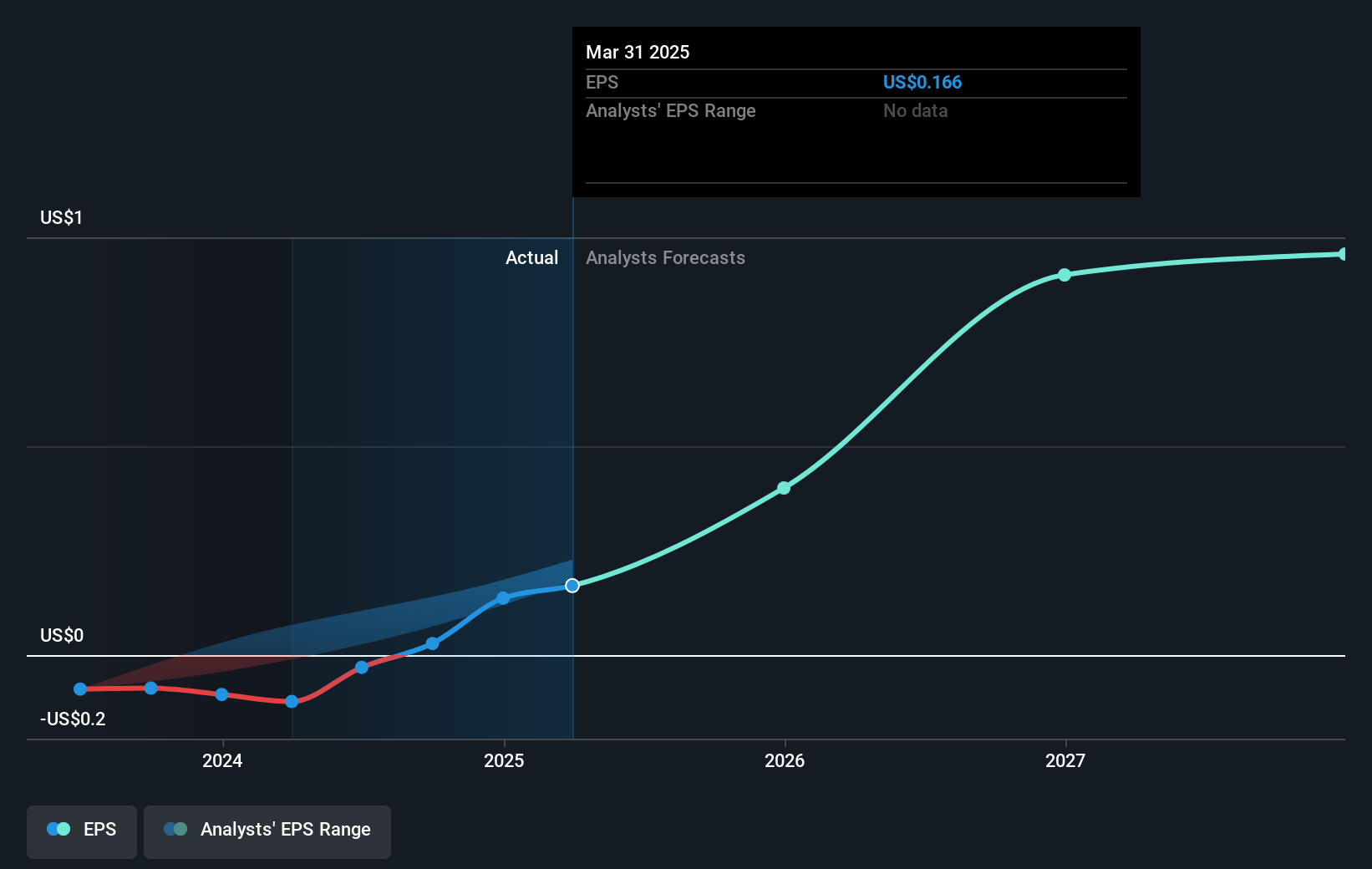Click the -US$0.2 y-axis label
This screenshot has width=1372, height=869.
tap(73, 719)
